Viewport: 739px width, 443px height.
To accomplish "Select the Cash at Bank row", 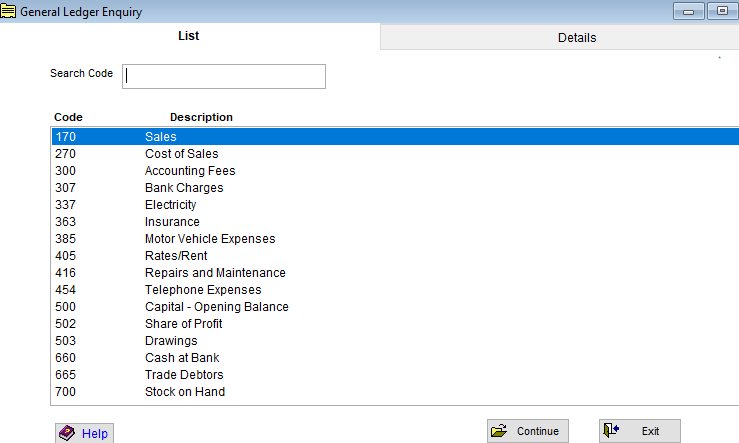I will coord(182,358).
